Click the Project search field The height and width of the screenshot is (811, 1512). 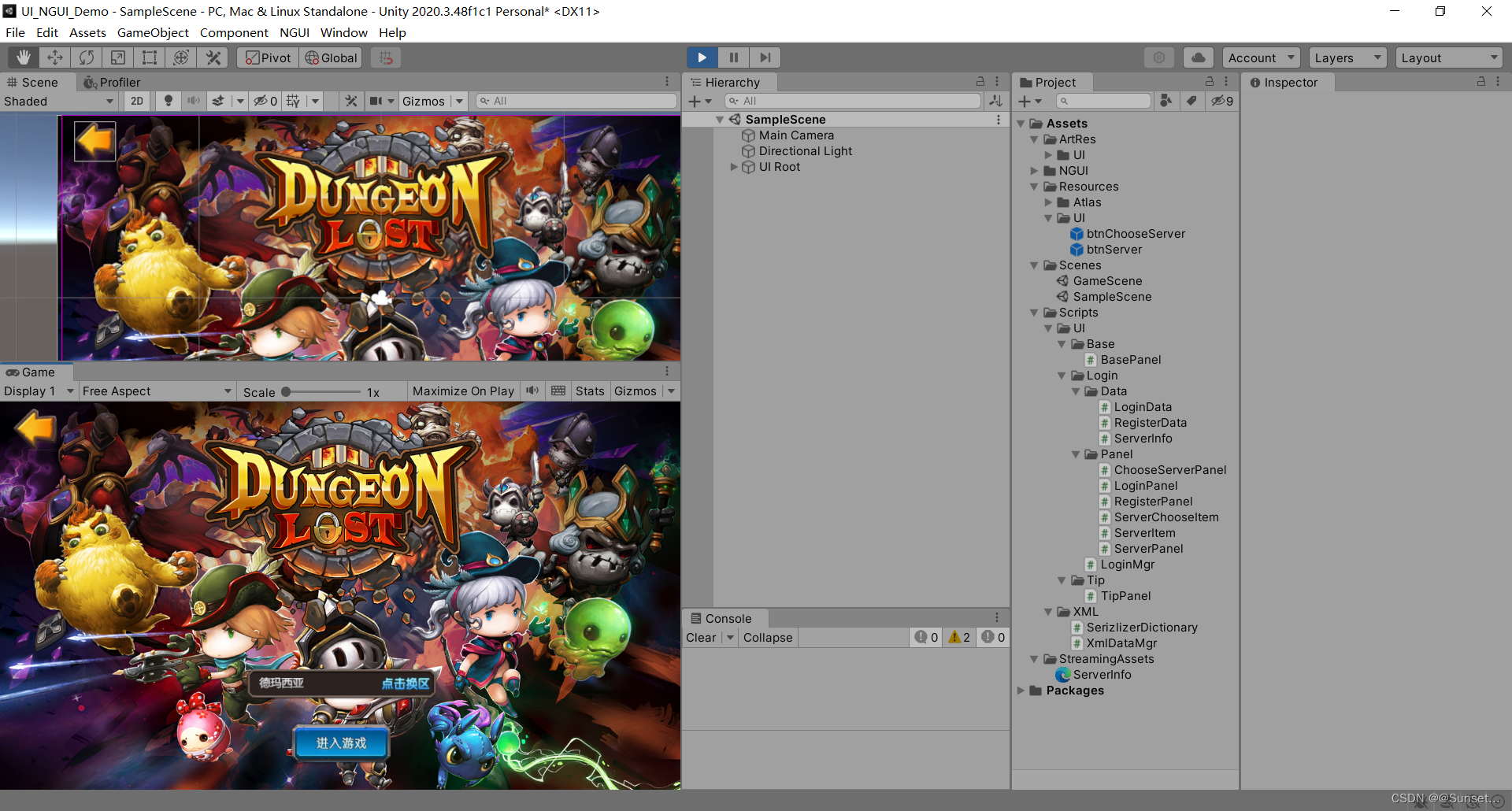1103,101
